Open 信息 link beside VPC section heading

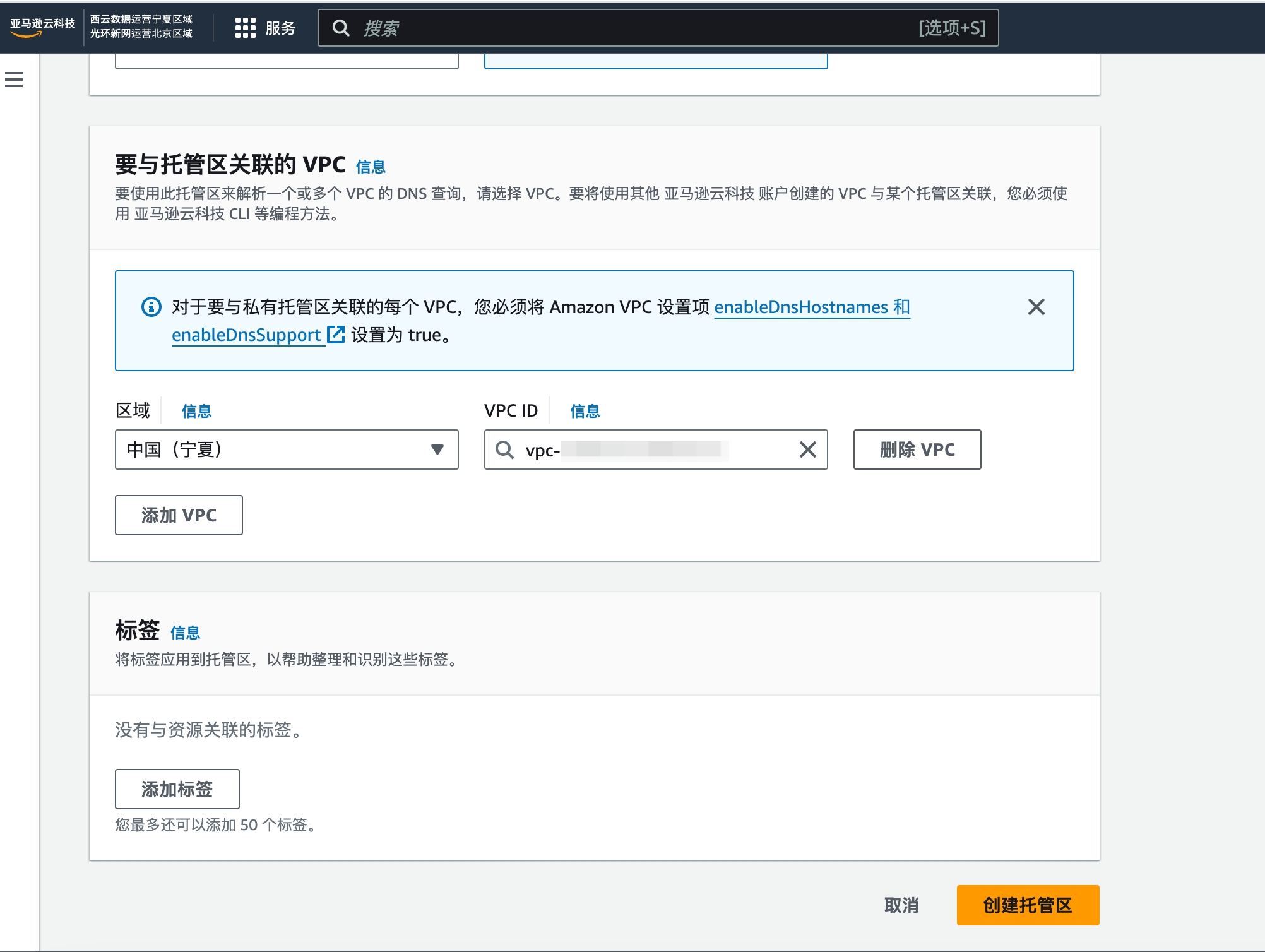click(x=371, y=167)
